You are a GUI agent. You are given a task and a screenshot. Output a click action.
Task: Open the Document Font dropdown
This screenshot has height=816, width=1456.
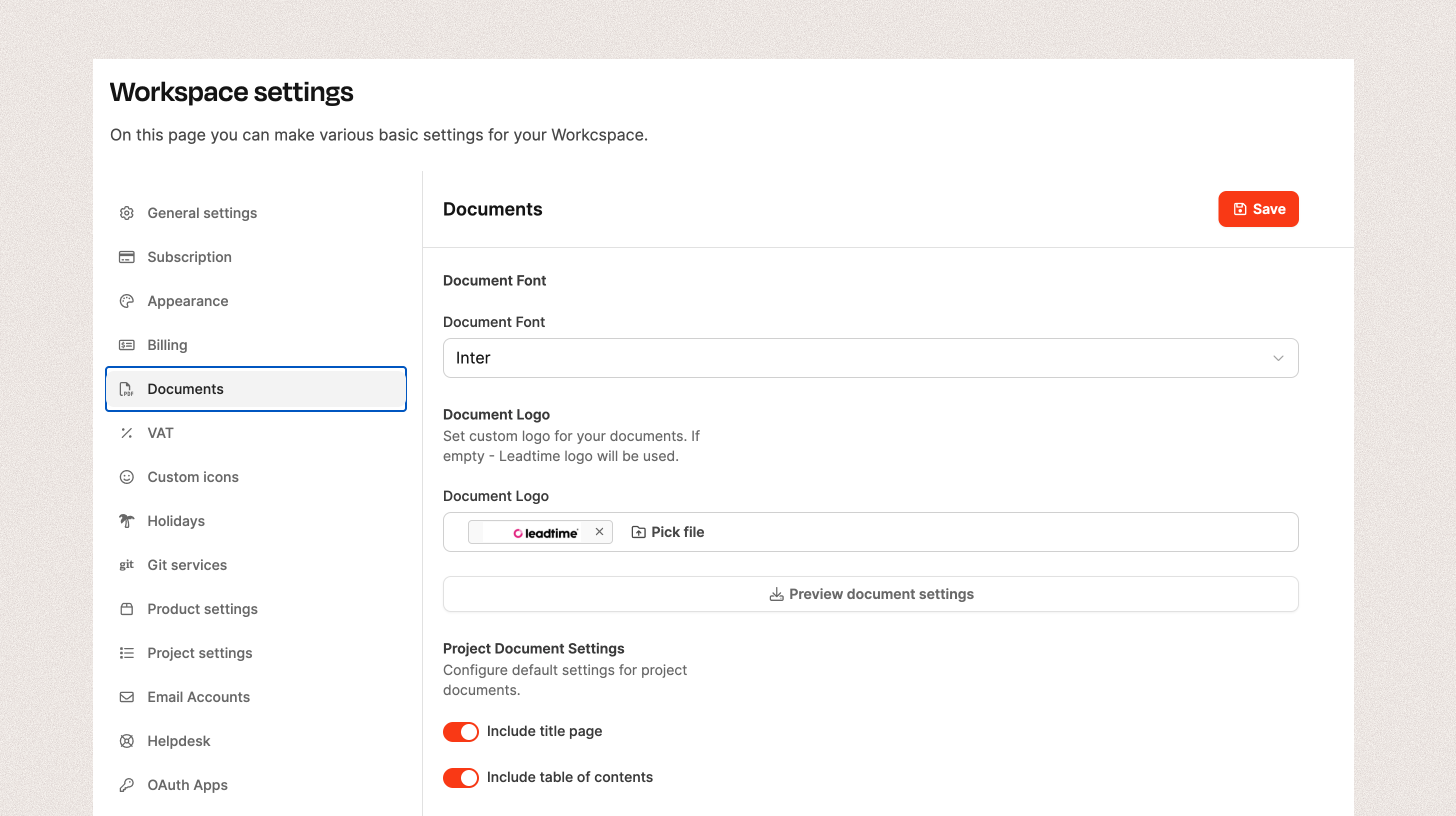[869, 358]
